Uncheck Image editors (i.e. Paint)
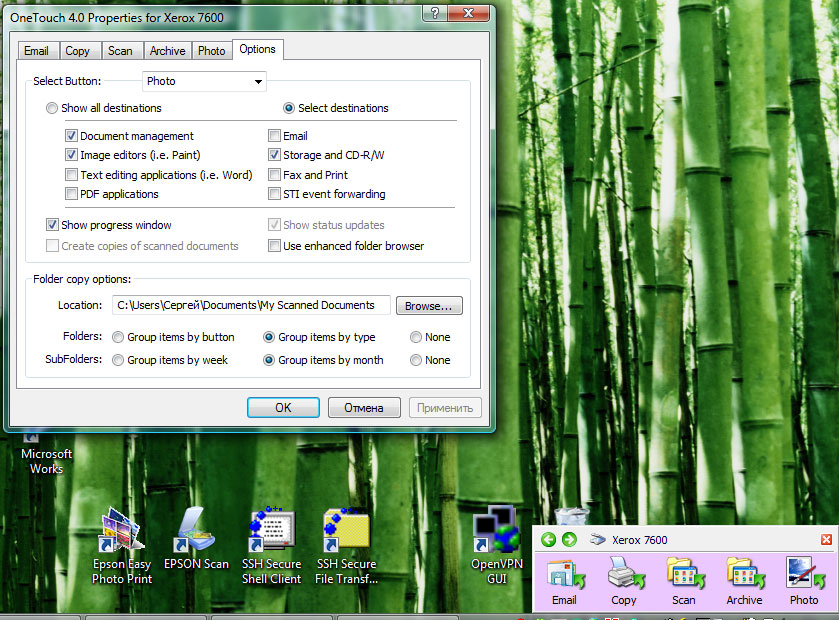Image resolution: width=839 pixels, height=620 pixels. click(71, 155)
